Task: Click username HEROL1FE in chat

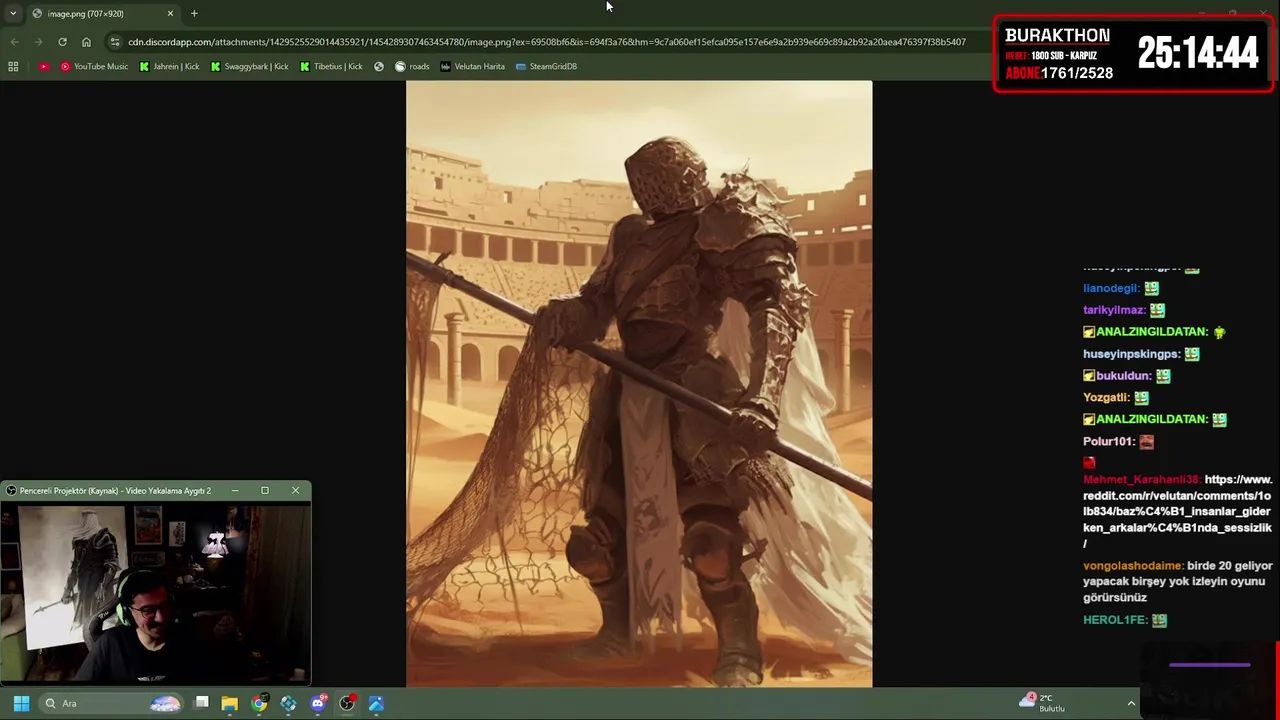Action: (1115, 620)
